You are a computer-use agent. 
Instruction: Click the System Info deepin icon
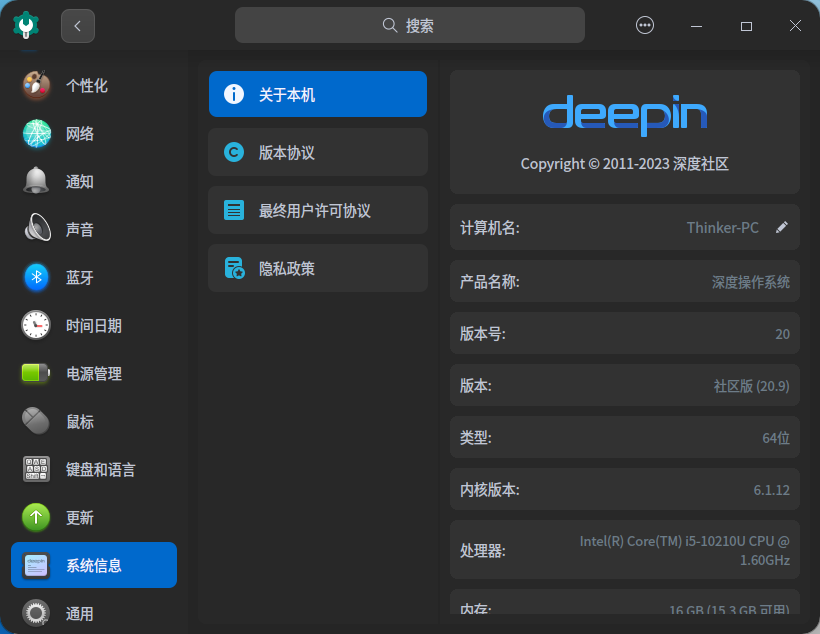click(36, 565)
